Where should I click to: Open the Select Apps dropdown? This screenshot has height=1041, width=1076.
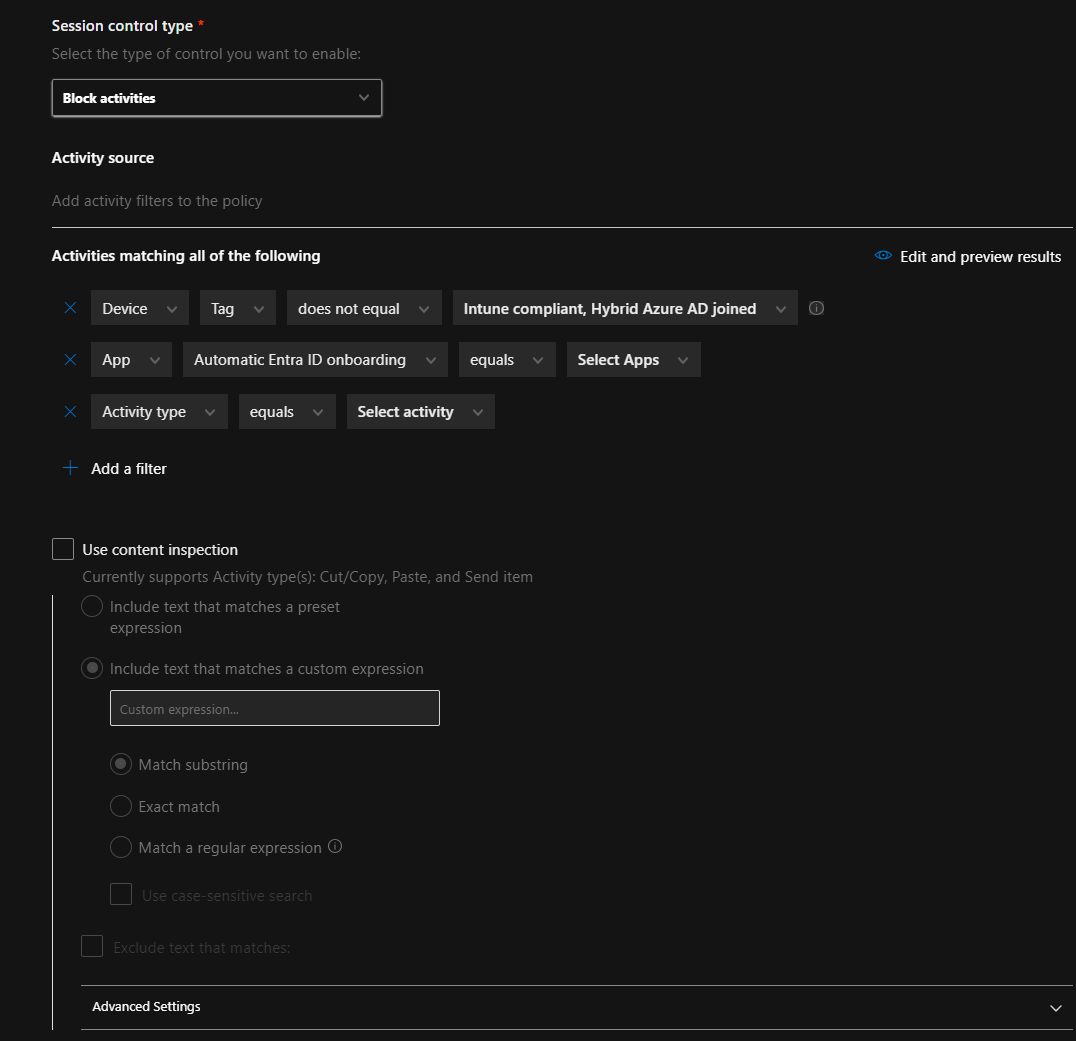click(x=633, y=360)
